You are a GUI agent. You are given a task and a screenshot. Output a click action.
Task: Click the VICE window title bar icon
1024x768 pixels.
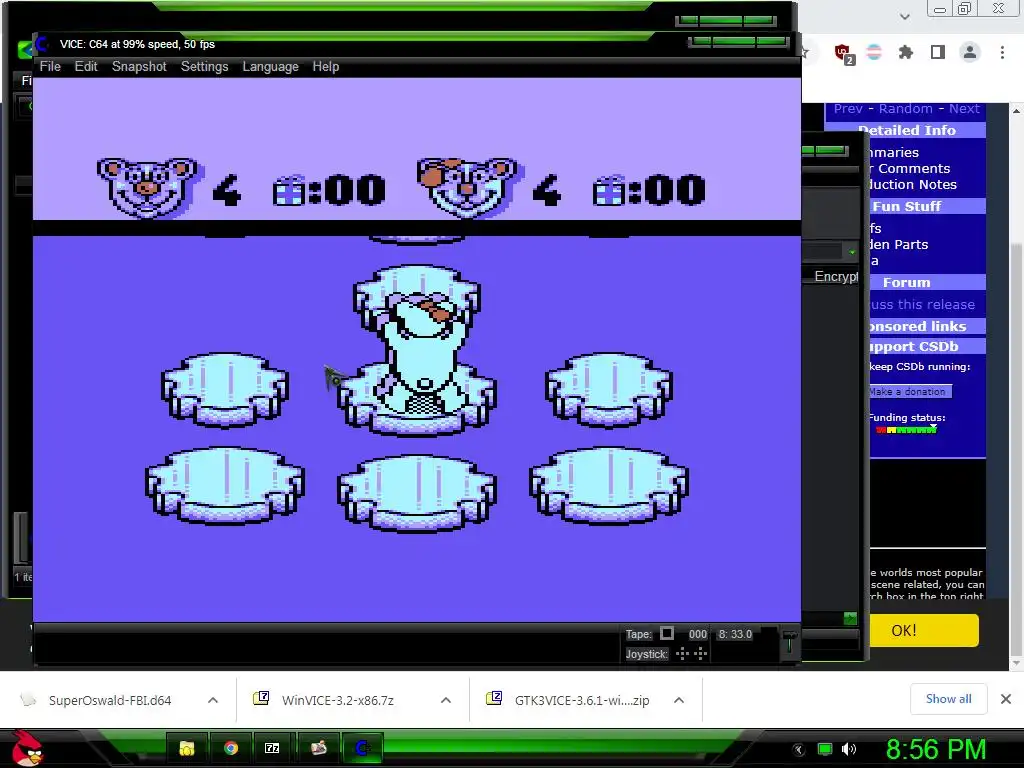point(42,44)
